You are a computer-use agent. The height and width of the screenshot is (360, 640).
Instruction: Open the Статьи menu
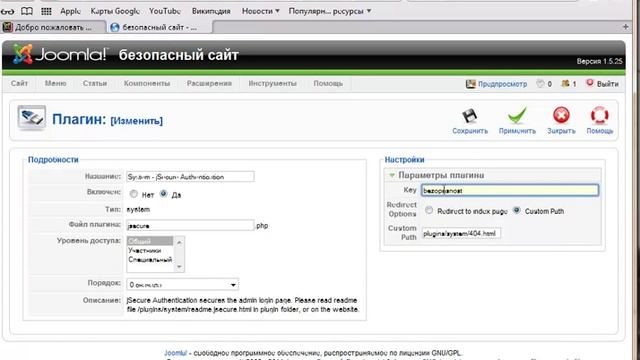tap(95, 83)
